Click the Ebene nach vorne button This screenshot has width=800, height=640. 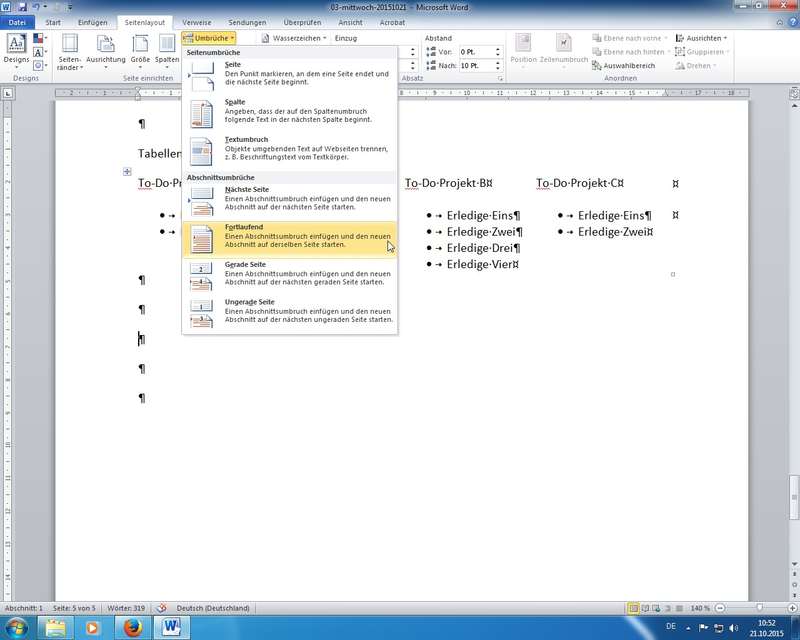630,38
